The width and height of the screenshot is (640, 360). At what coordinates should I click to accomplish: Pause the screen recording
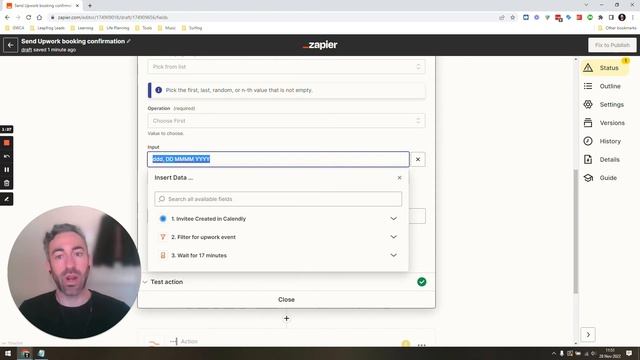[x=7, y=170]
